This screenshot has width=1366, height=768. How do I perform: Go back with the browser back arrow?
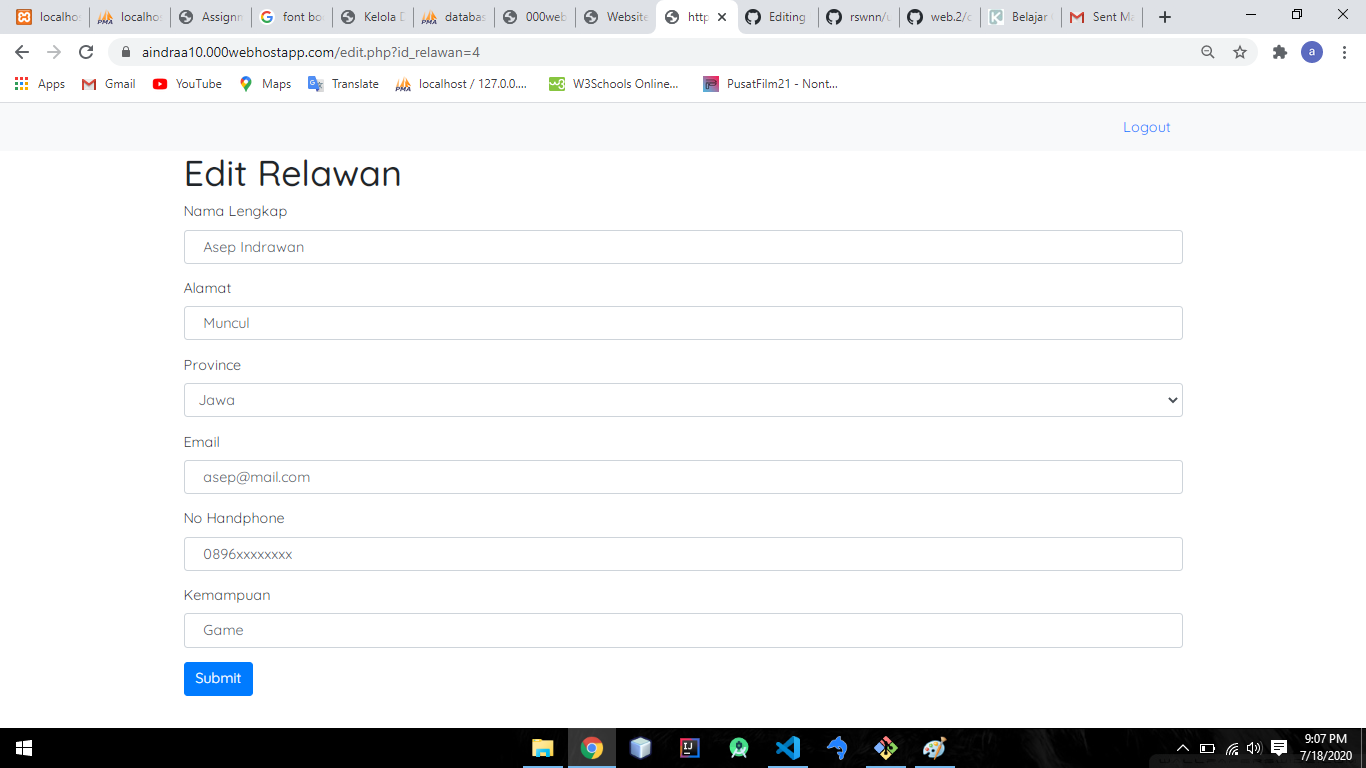pyautogui.click(x=22, y=52)
